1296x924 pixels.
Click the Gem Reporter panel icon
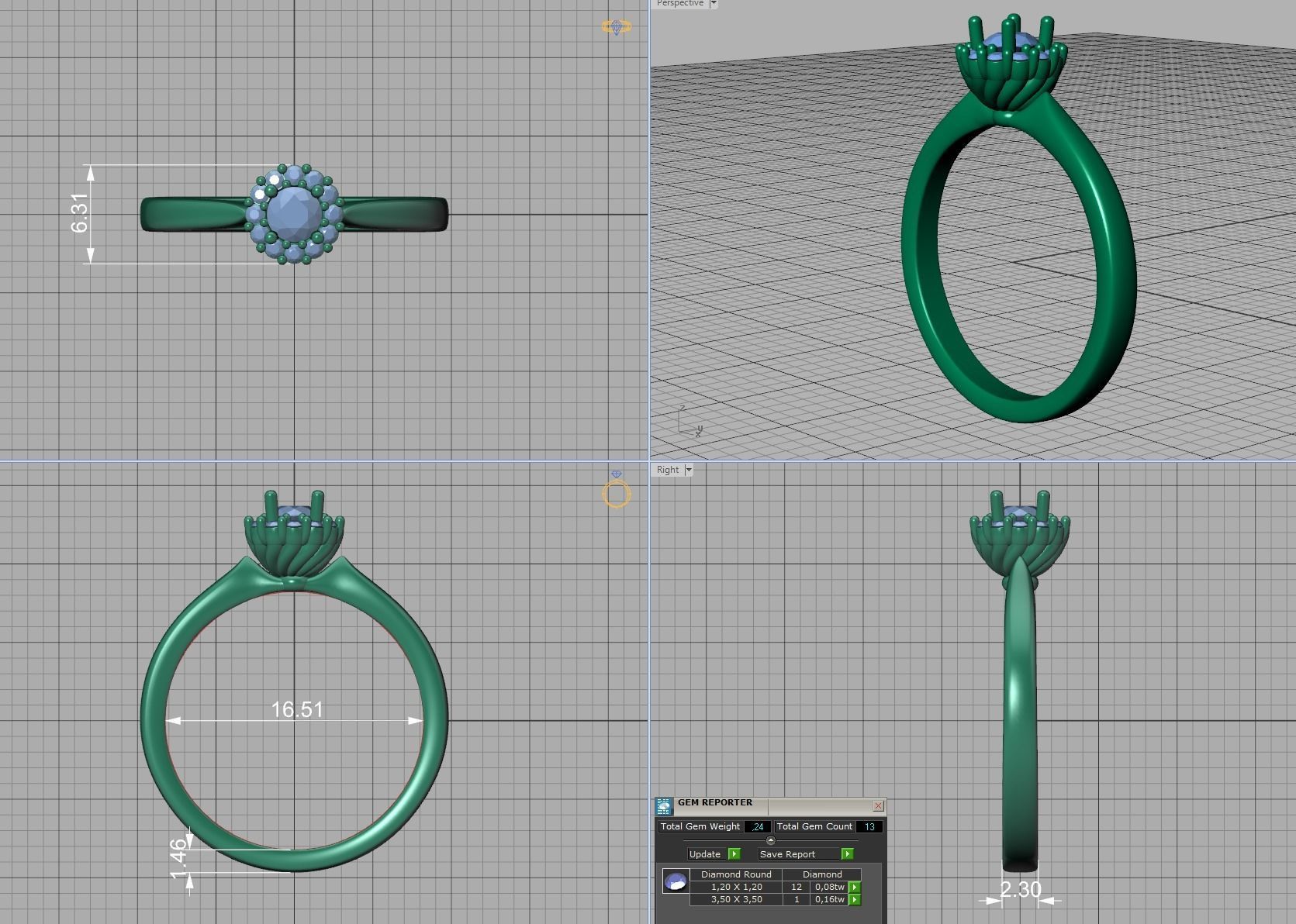664,806
